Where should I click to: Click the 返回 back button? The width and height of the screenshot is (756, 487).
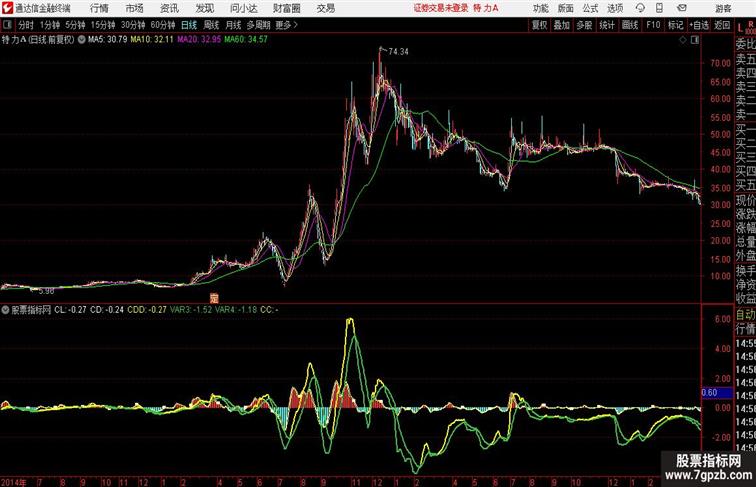pos(722,25)
